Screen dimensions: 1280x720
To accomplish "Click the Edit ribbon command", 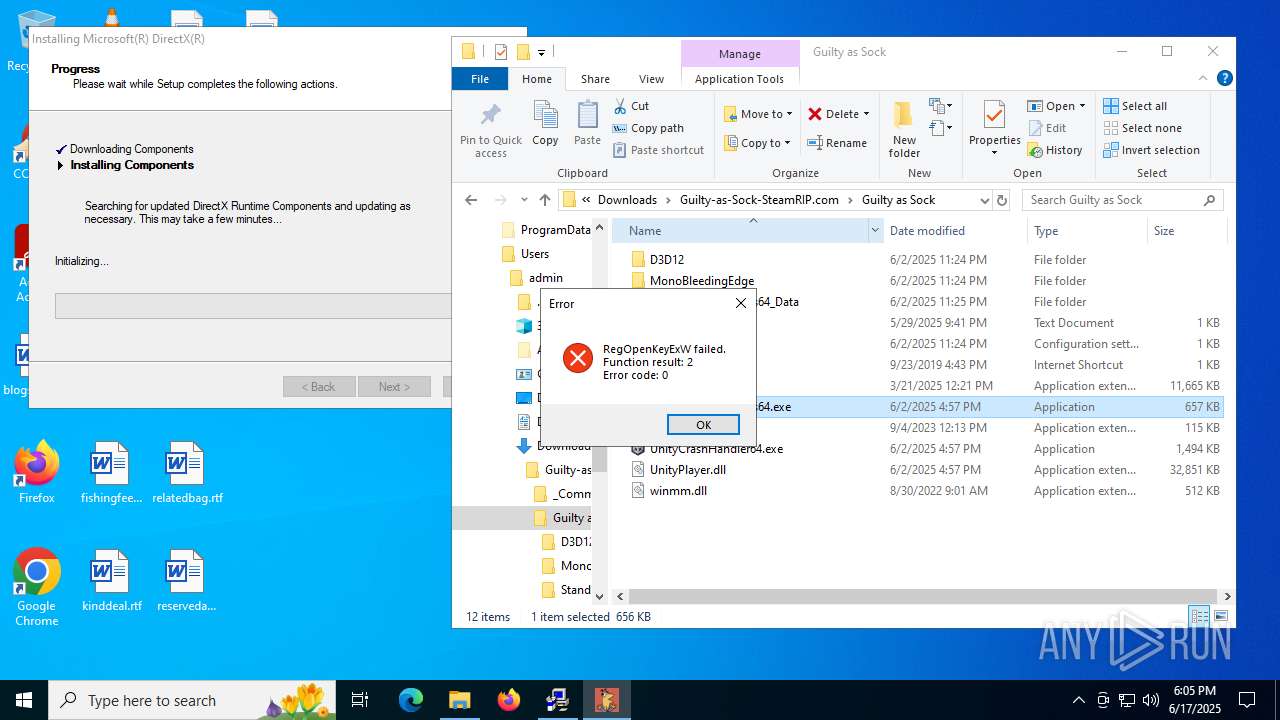I will [x=1047, y=128].
